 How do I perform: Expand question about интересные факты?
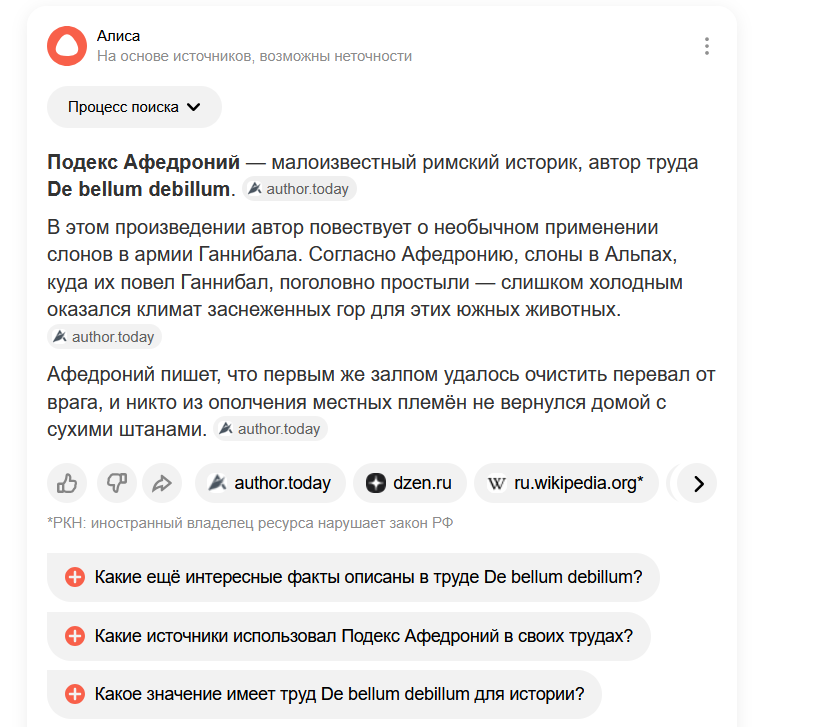[367, 577]
